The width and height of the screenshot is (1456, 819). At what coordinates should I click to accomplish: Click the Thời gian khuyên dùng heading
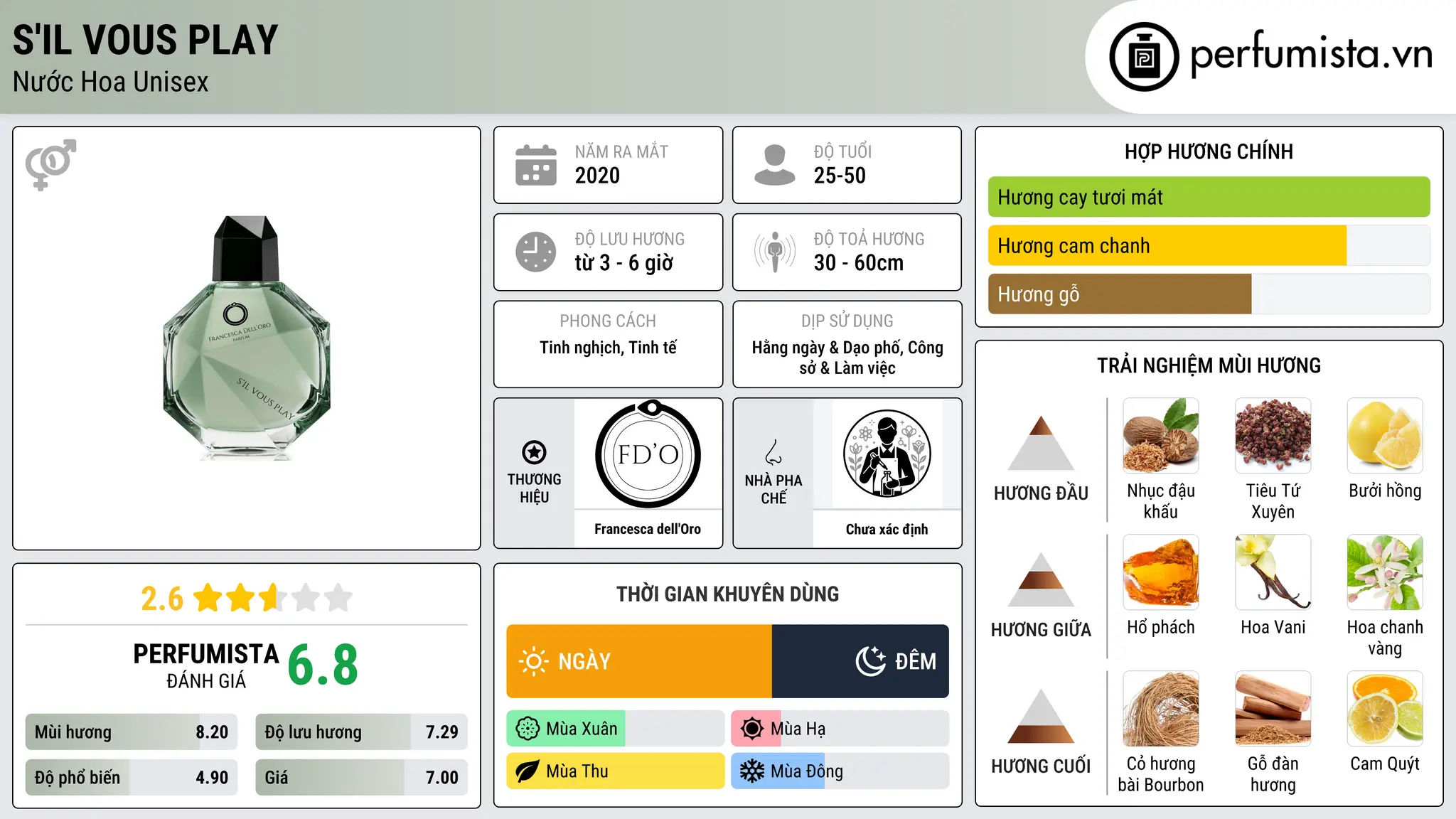click(727, 594)
